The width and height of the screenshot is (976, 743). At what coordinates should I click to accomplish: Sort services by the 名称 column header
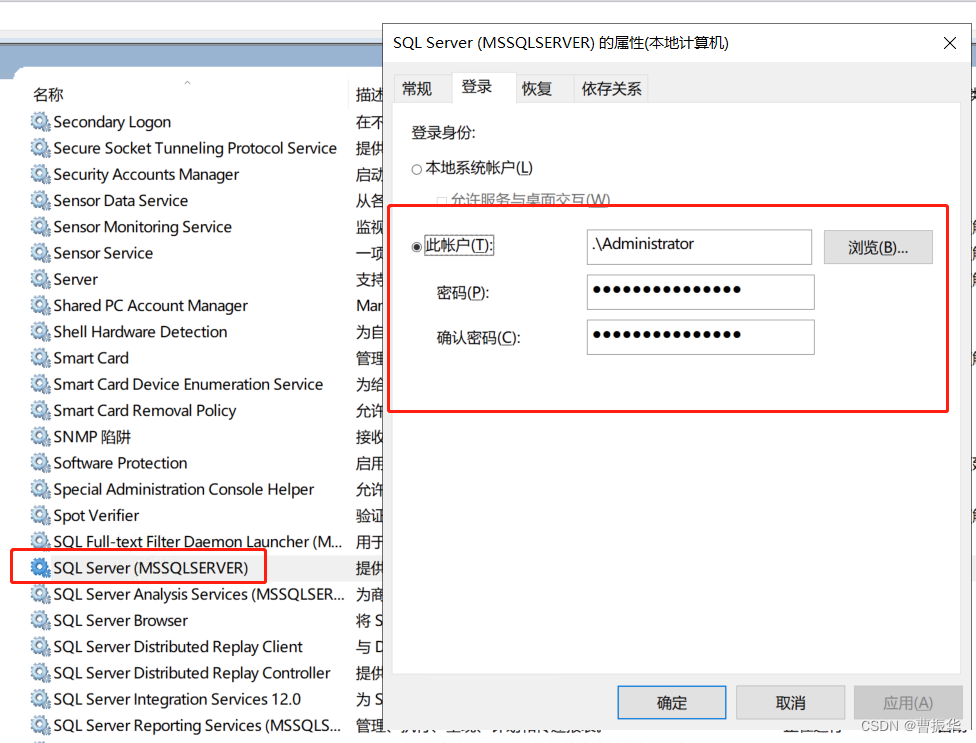[48, 95]
